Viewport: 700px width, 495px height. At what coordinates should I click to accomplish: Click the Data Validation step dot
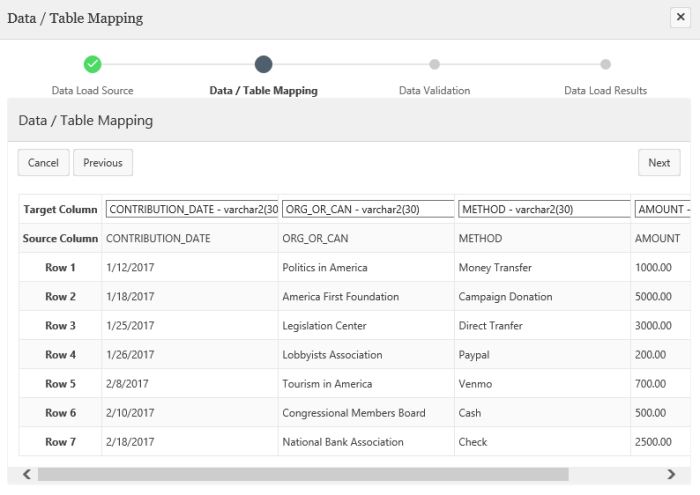pos(434,64)
